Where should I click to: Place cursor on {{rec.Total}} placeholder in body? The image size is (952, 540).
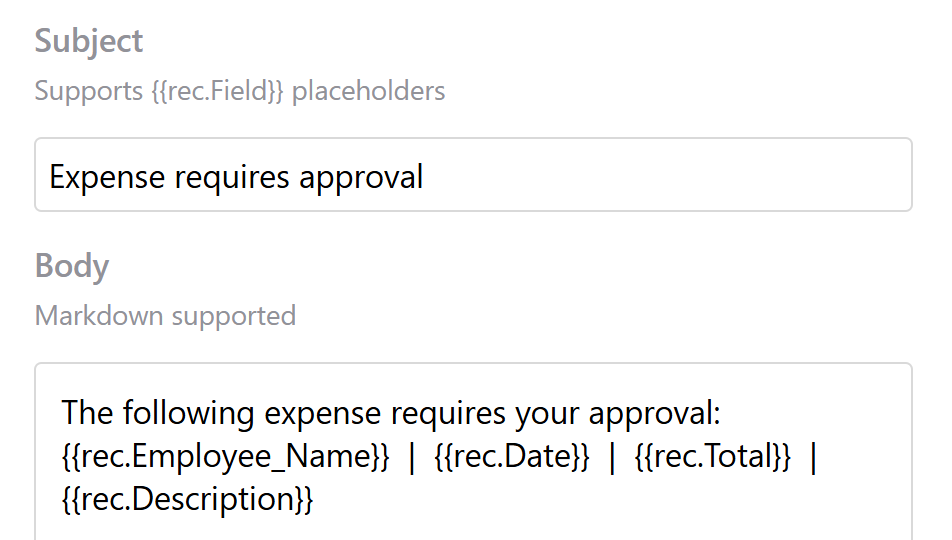[713, 456]
